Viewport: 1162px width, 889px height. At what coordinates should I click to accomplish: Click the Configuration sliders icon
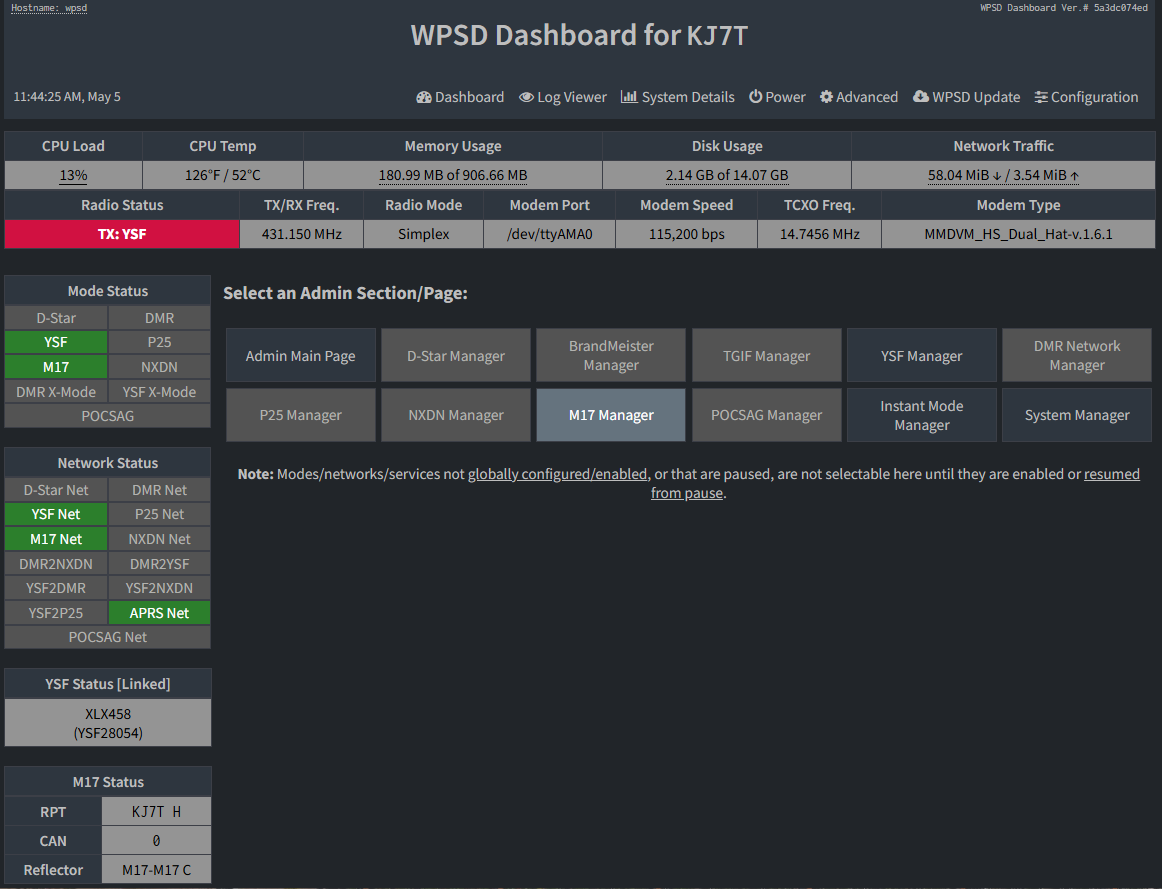tap(1041, 97)
